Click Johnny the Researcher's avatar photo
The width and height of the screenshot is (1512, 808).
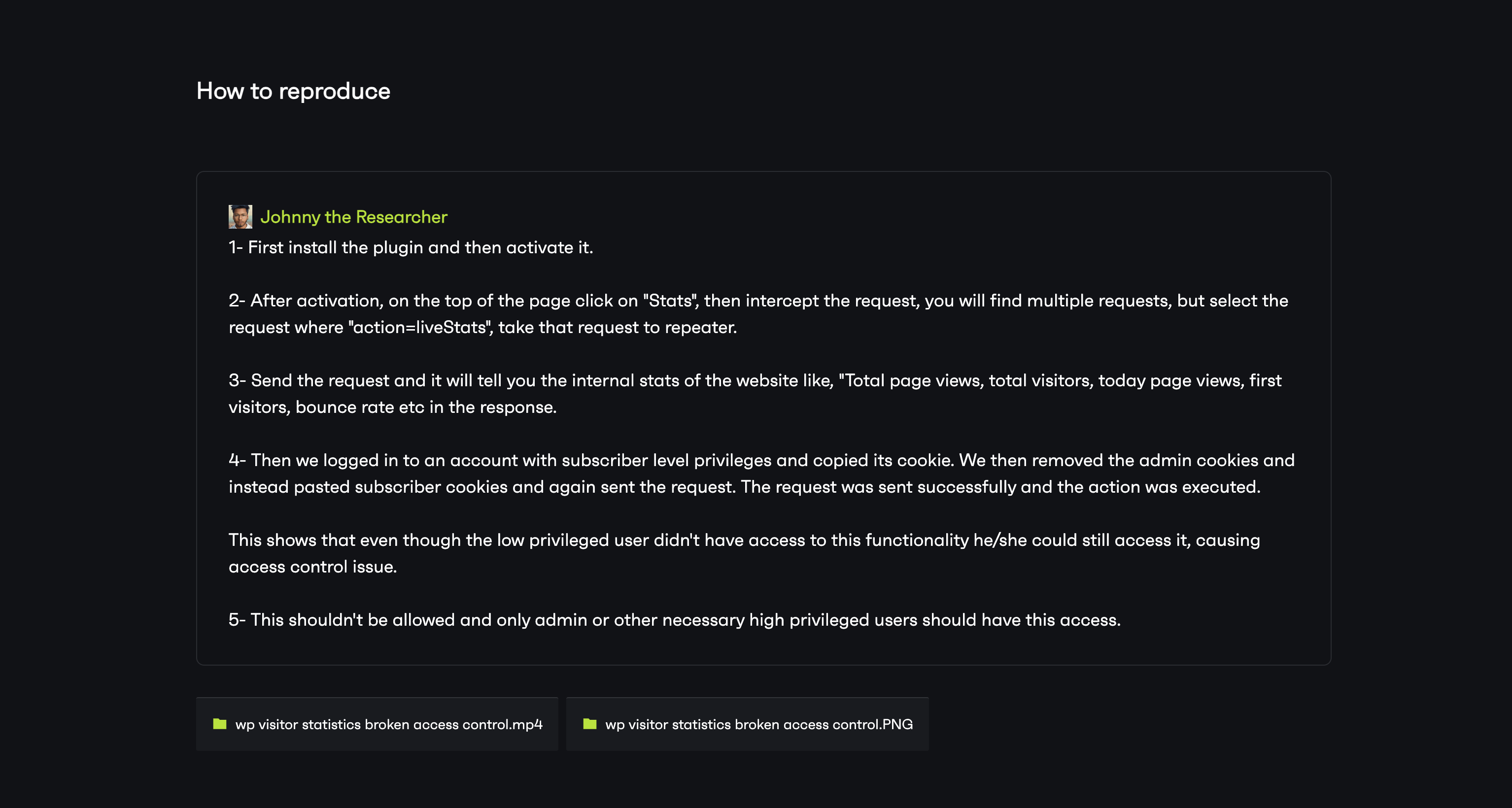coord(240,216)
